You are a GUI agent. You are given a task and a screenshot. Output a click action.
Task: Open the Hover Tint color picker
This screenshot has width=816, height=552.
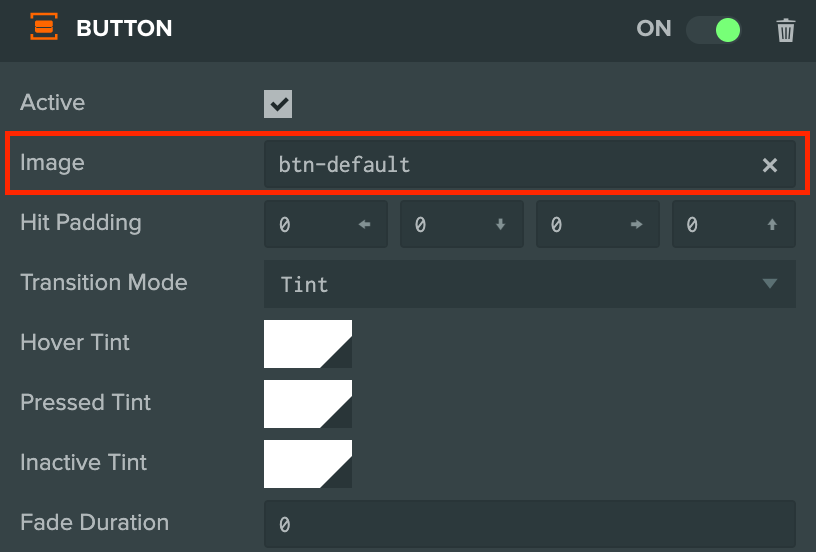308,344
